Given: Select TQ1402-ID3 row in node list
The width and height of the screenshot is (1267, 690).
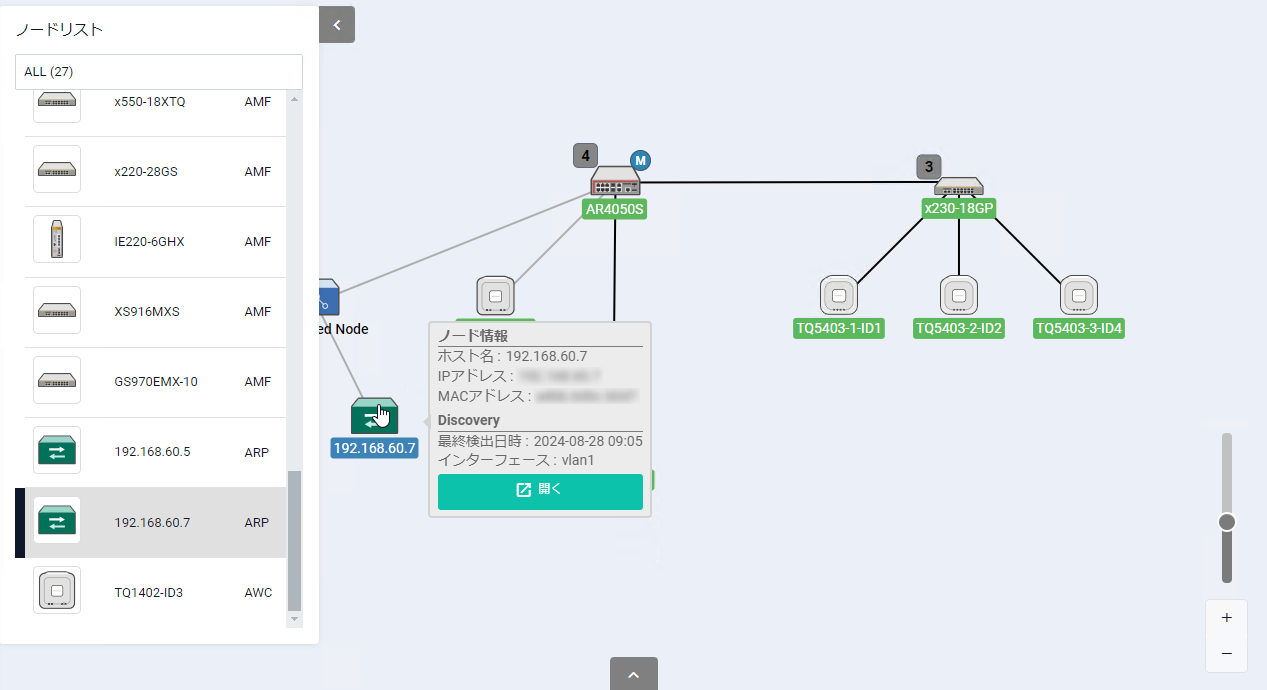Looking at the screenshot, I should [x=150, y=592].
